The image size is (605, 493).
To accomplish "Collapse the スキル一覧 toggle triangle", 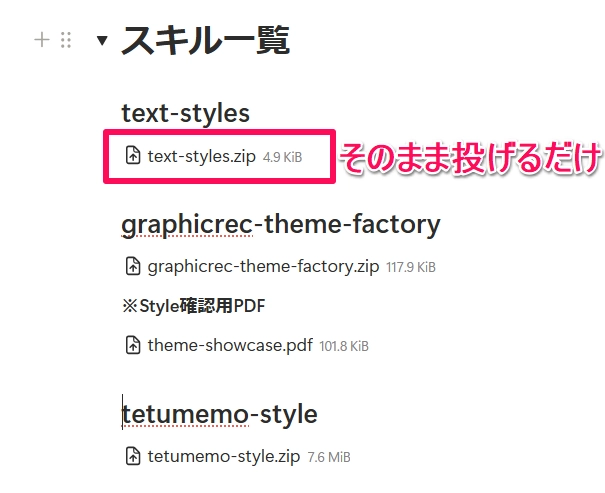I will coord(101,41).
